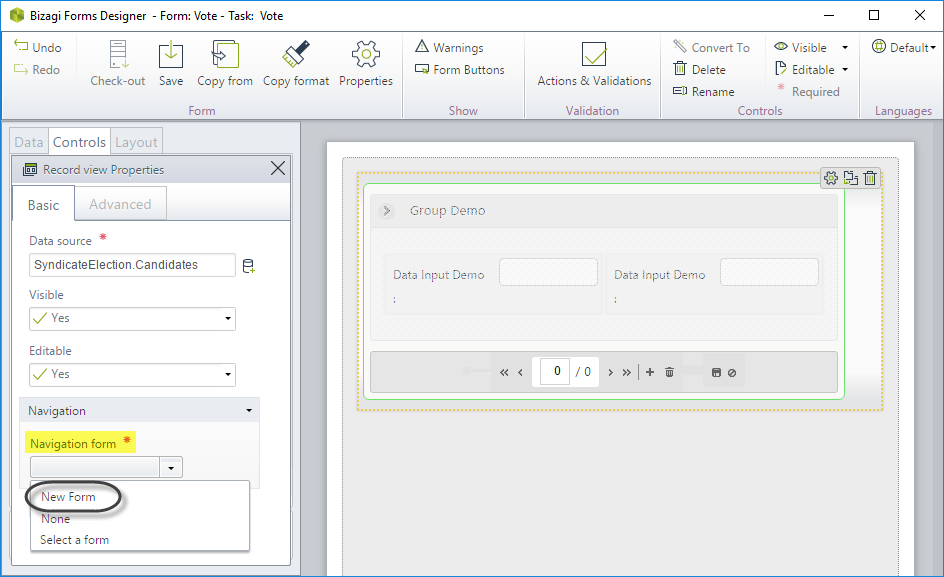Viewport: 944px width, 577px height.
Task: Close the Bizagi Forms Designer window
Action: 920,16
